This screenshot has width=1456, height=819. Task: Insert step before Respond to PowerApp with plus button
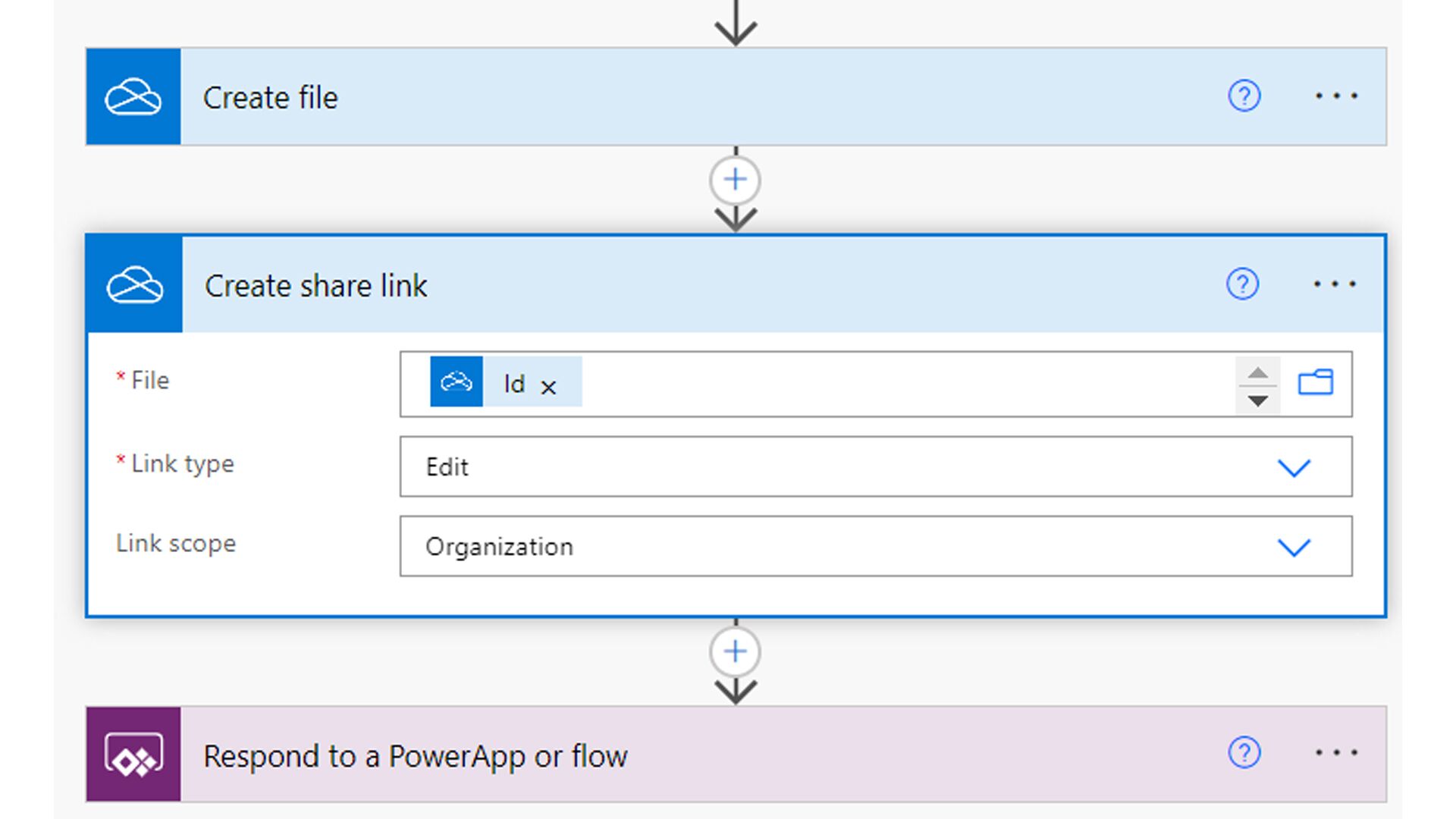(x=735, y=651)
